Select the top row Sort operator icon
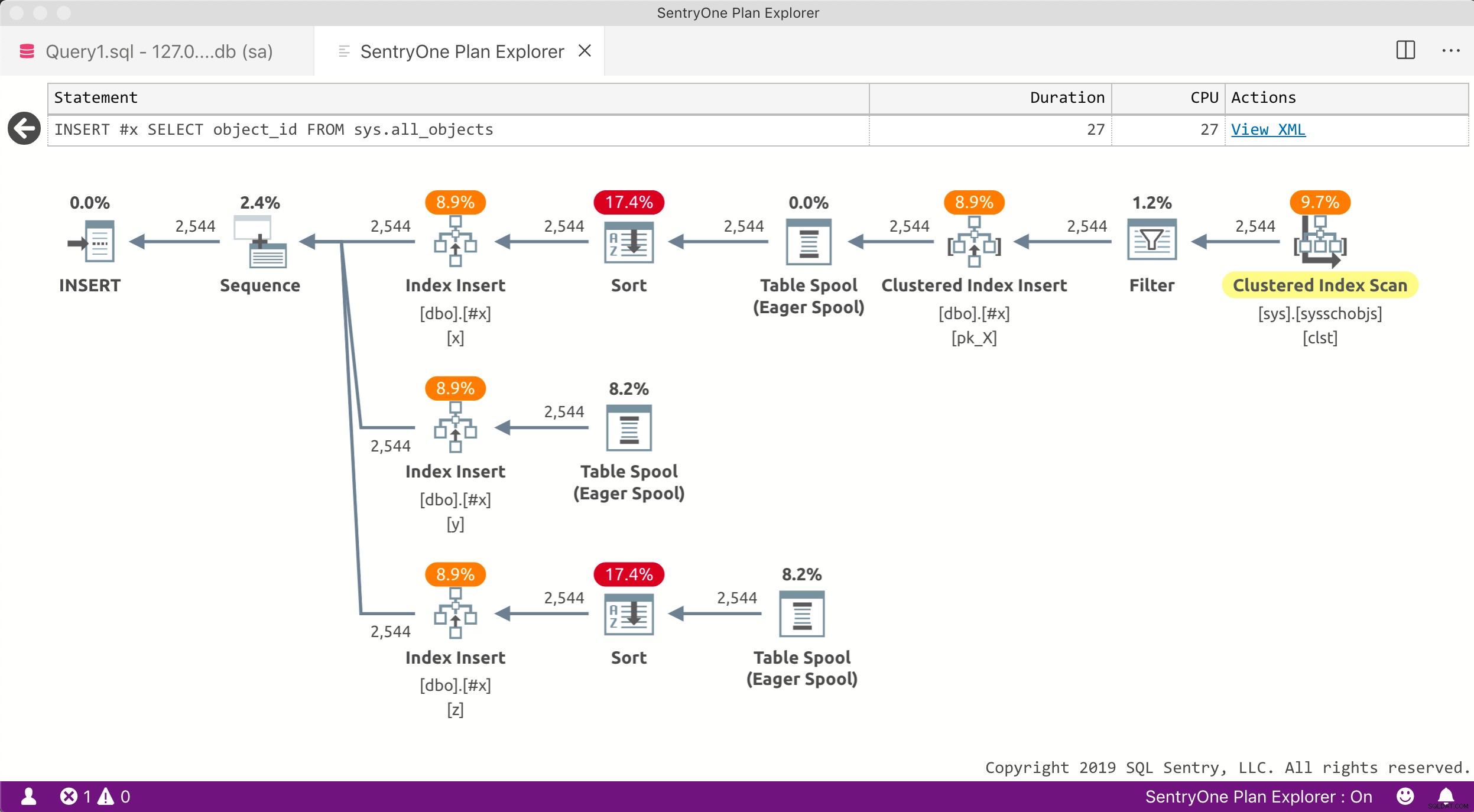Image resolution: width=1474 pixels, height=812 pixels. pos(629,242)
